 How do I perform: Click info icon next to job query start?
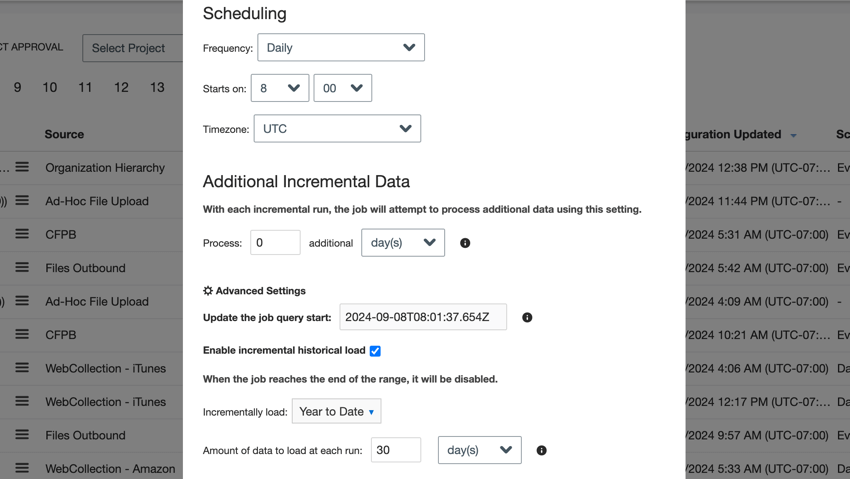tap(527, 318)
